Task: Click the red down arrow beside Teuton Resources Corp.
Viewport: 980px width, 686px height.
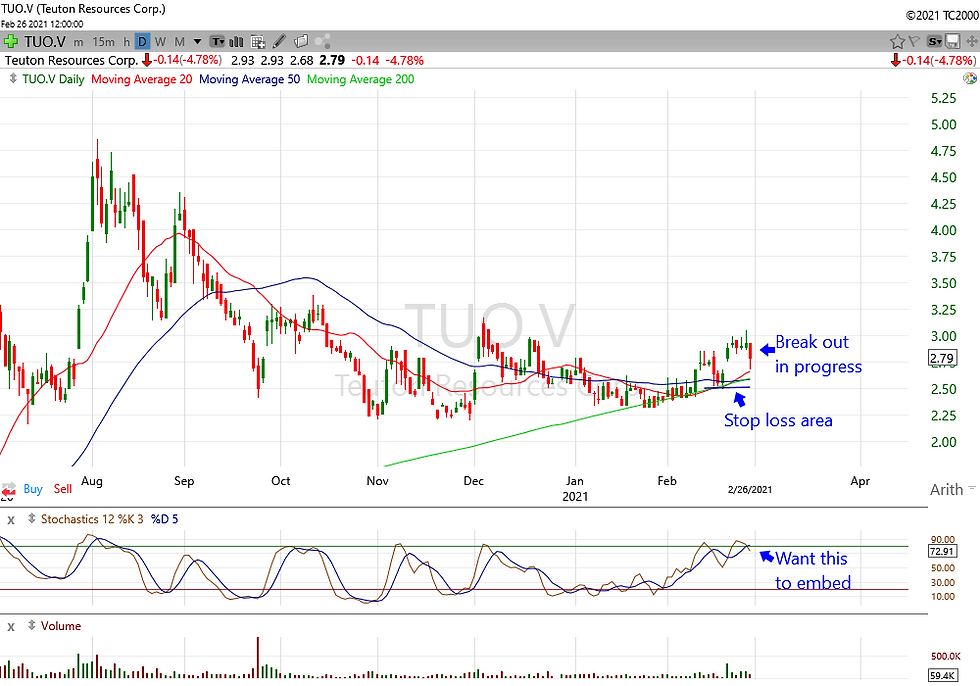Action: tap(147, 61)
